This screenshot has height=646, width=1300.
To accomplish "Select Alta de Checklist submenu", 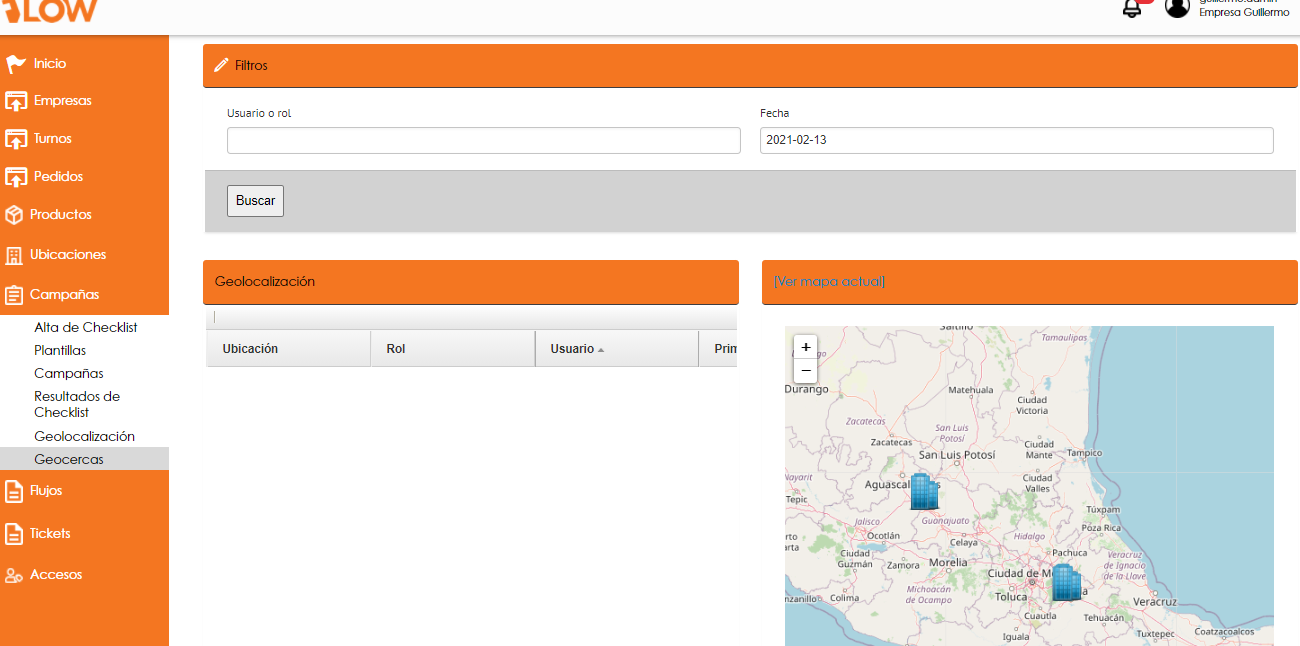I will pos(86,328).
